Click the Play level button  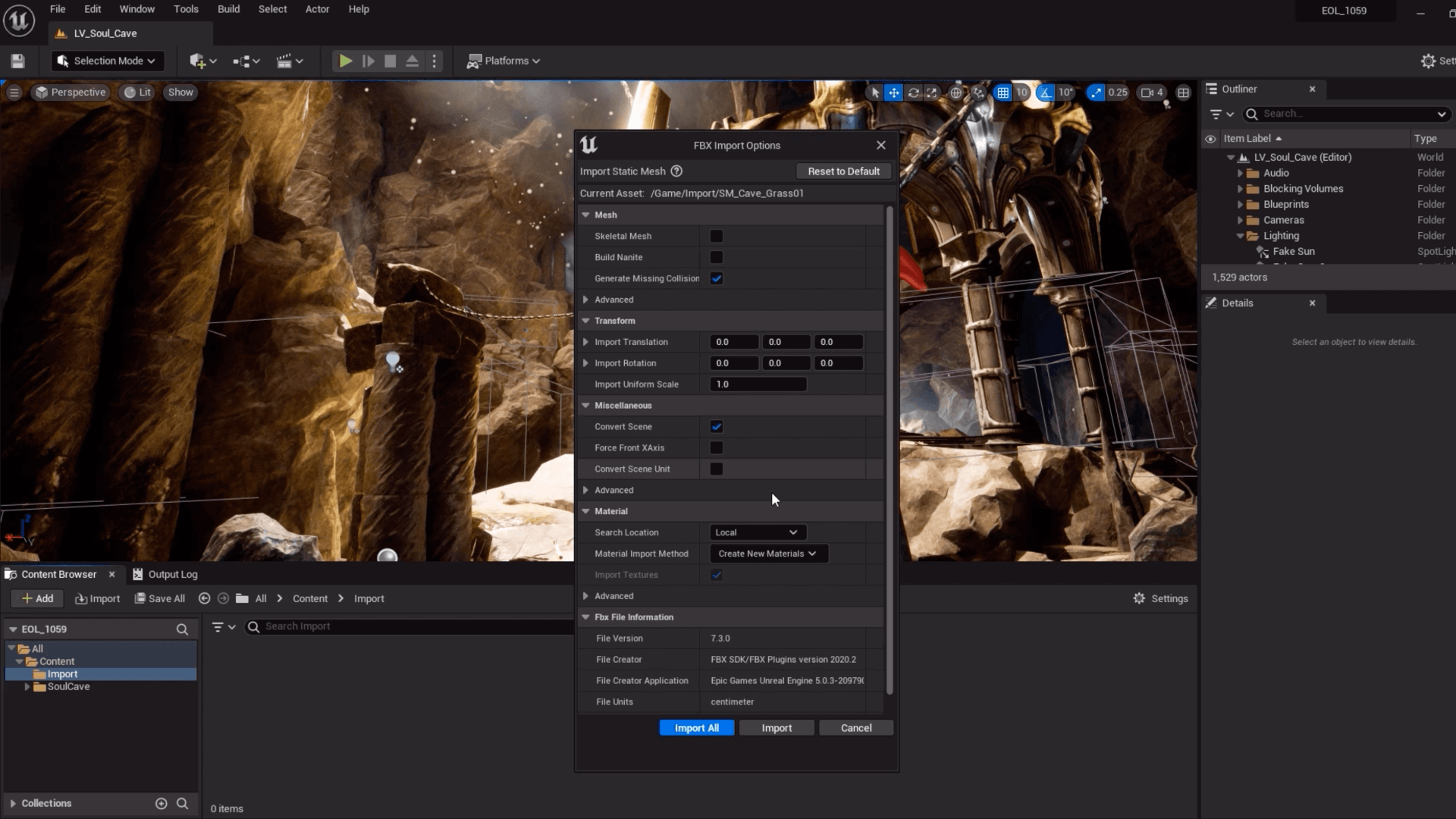tap(345, 61)
